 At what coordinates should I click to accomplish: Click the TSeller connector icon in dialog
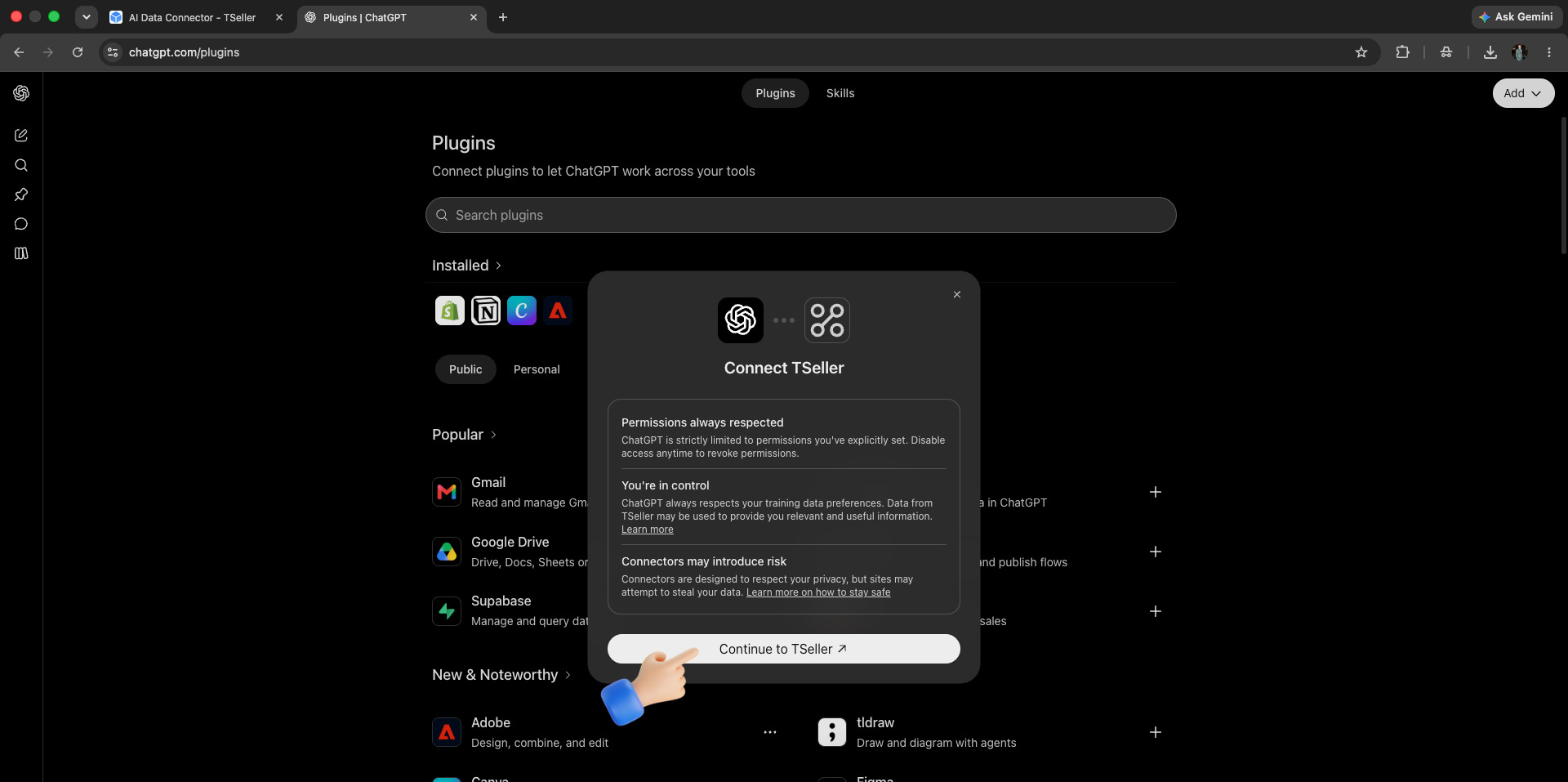(x=827, y=320)
